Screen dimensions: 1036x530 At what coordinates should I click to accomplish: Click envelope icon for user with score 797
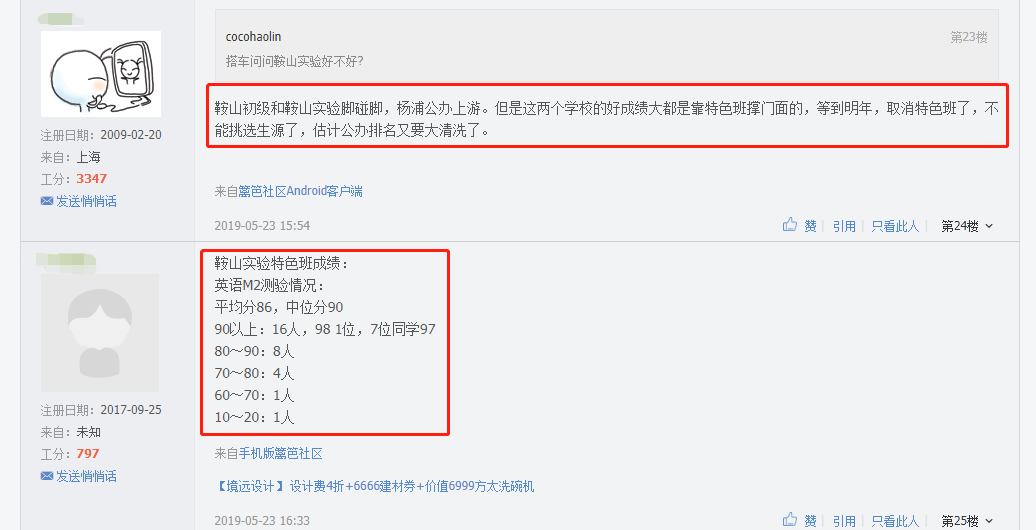point(46,476)
